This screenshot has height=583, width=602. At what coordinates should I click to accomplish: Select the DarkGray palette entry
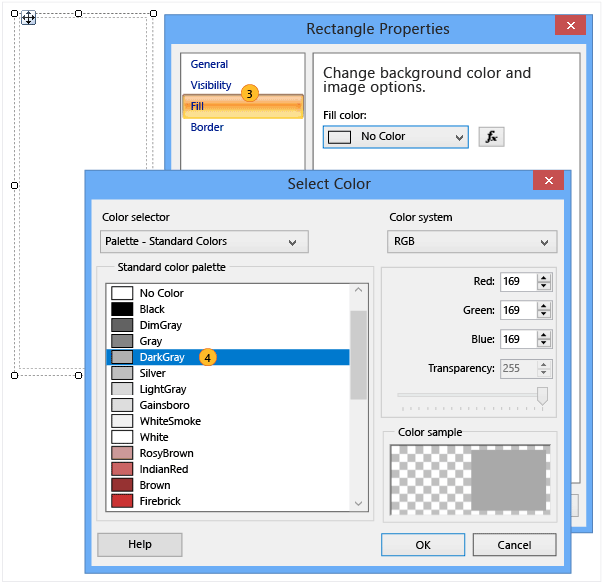coord(228,357)
